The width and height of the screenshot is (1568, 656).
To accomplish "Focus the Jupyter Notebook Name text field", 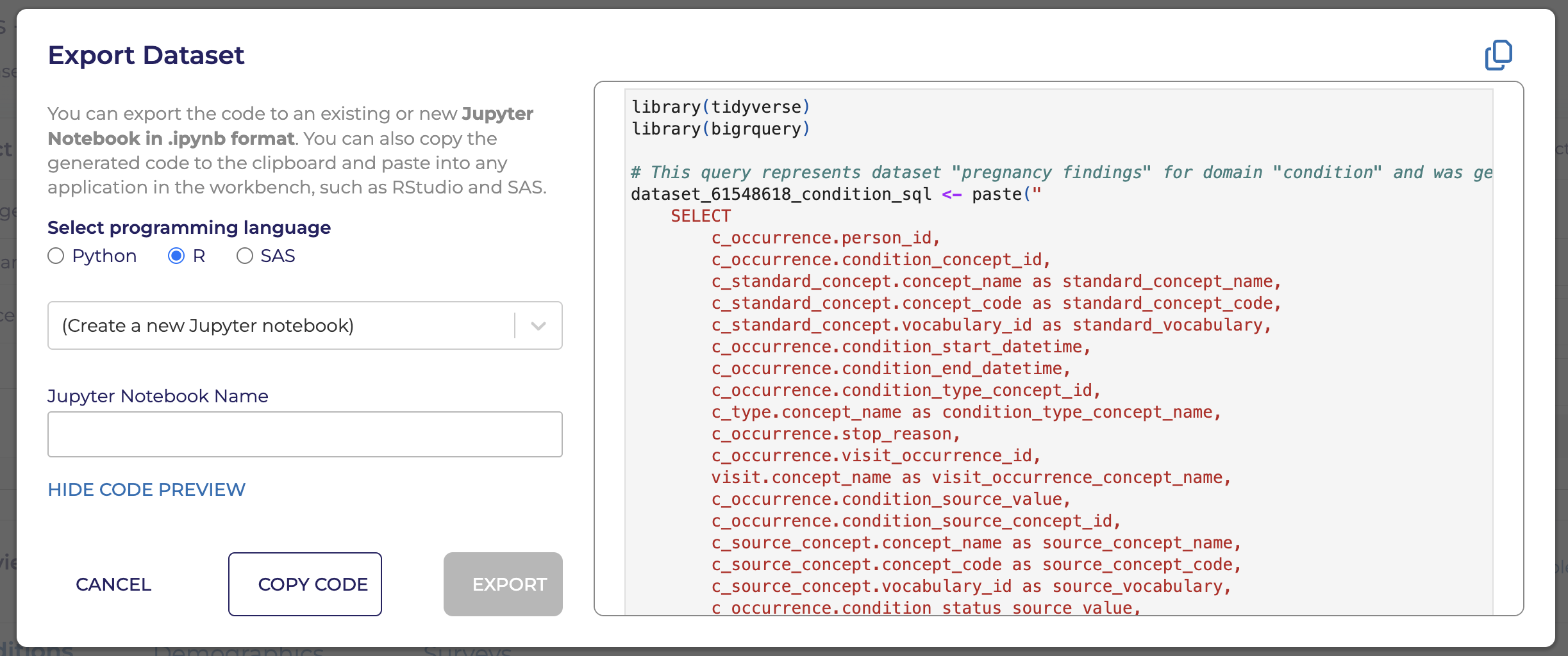I will (x=305, y=434).
